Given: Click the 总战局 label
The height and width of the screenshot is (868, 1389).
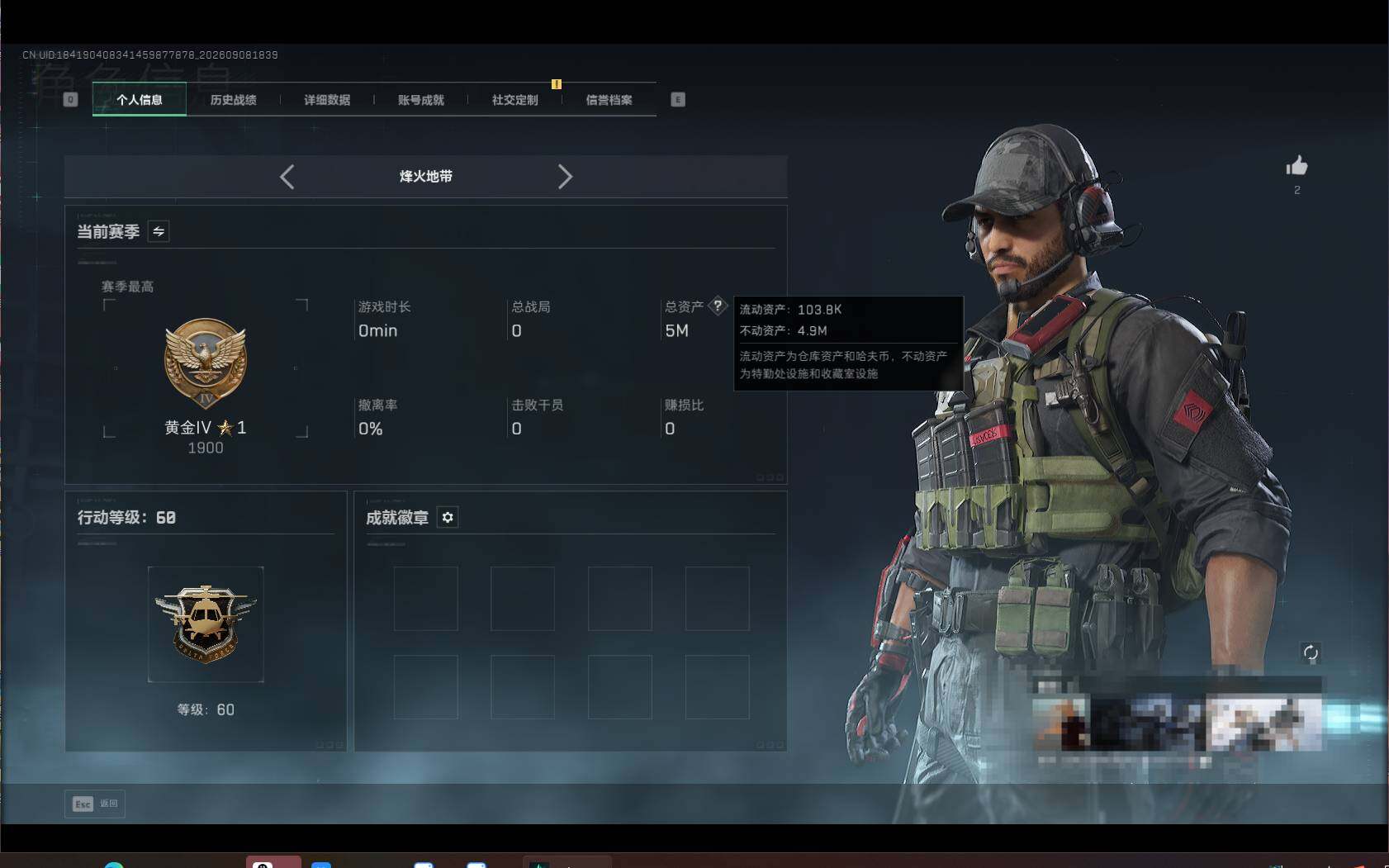Looking at the screenshot, I should pos(531,307).
